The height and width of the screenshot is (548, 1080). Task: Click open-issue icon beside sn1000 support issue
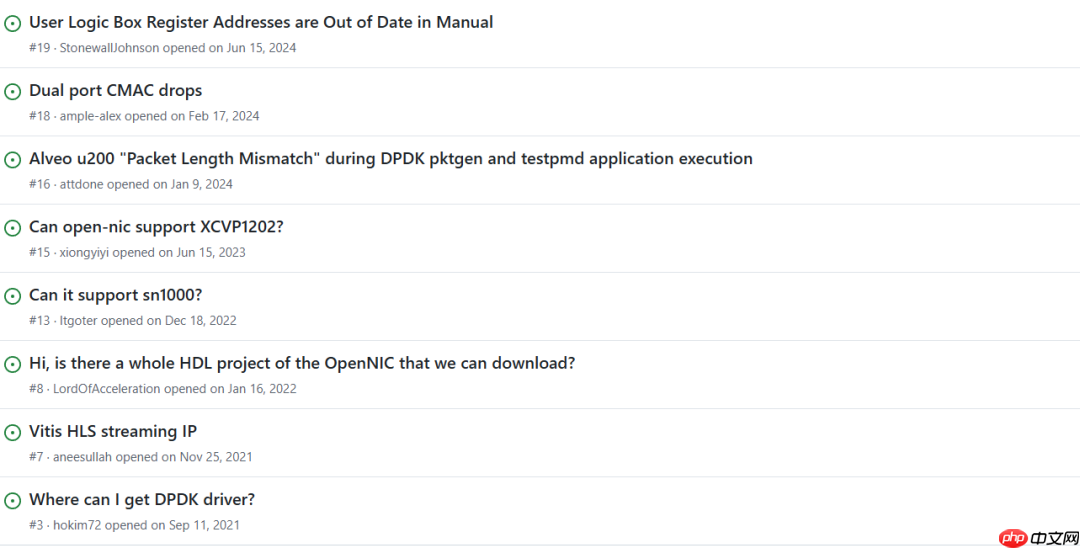[13, 296]
